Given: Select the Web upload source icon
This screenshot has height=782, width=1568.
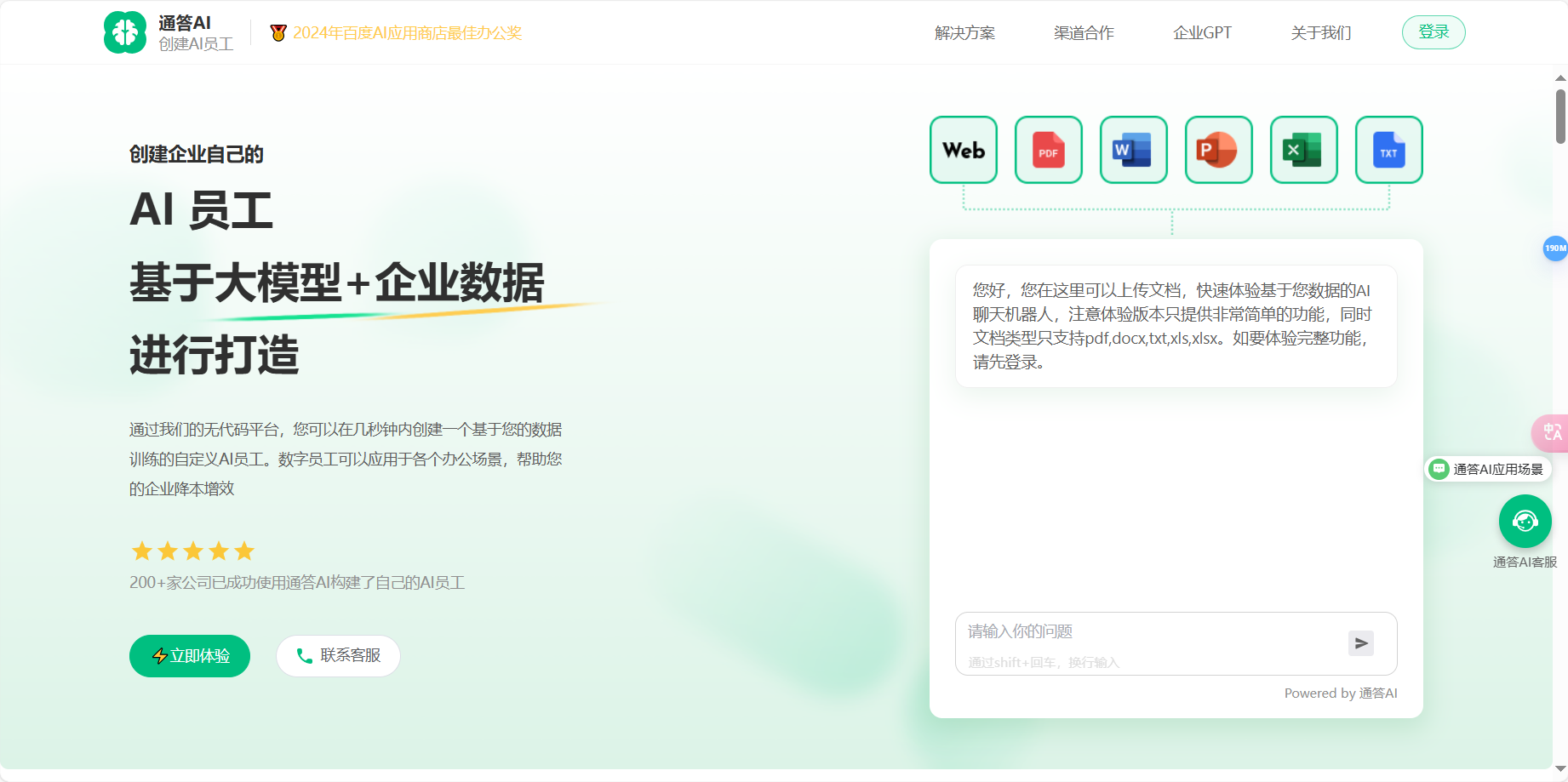Looking at the screenshot, I should click(963, 150).
